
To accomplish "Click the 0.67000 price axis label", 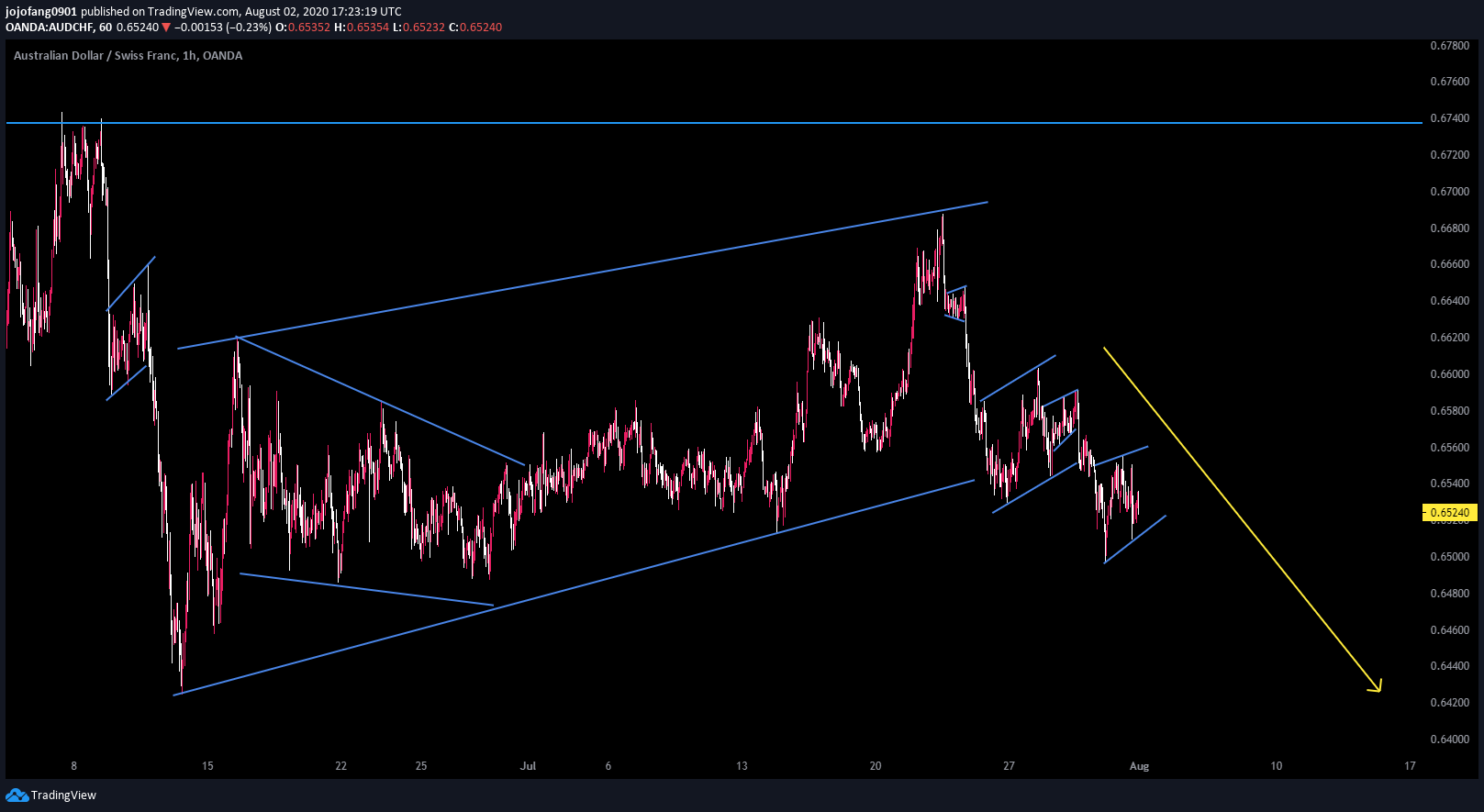I will (1450, 192).
